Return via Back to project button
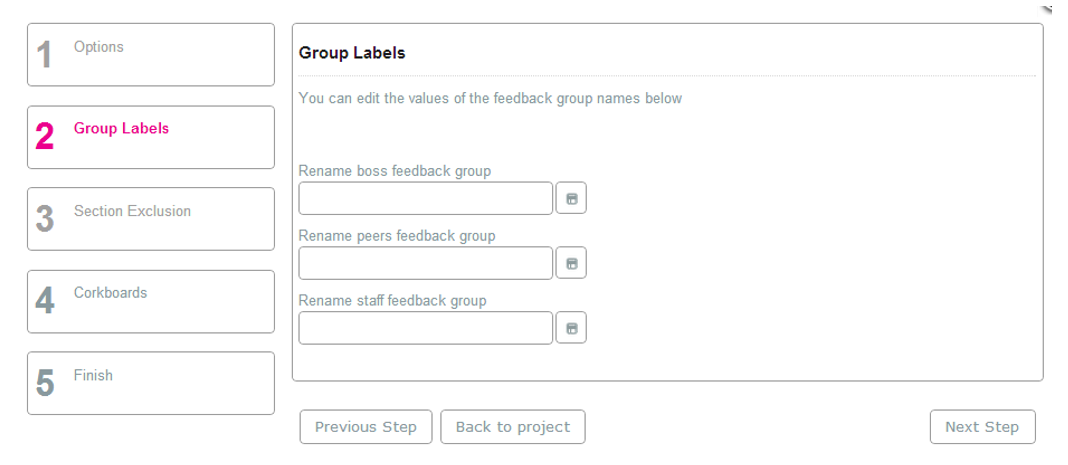This screenshot has height=465, width=1068. tap(513, 427)
